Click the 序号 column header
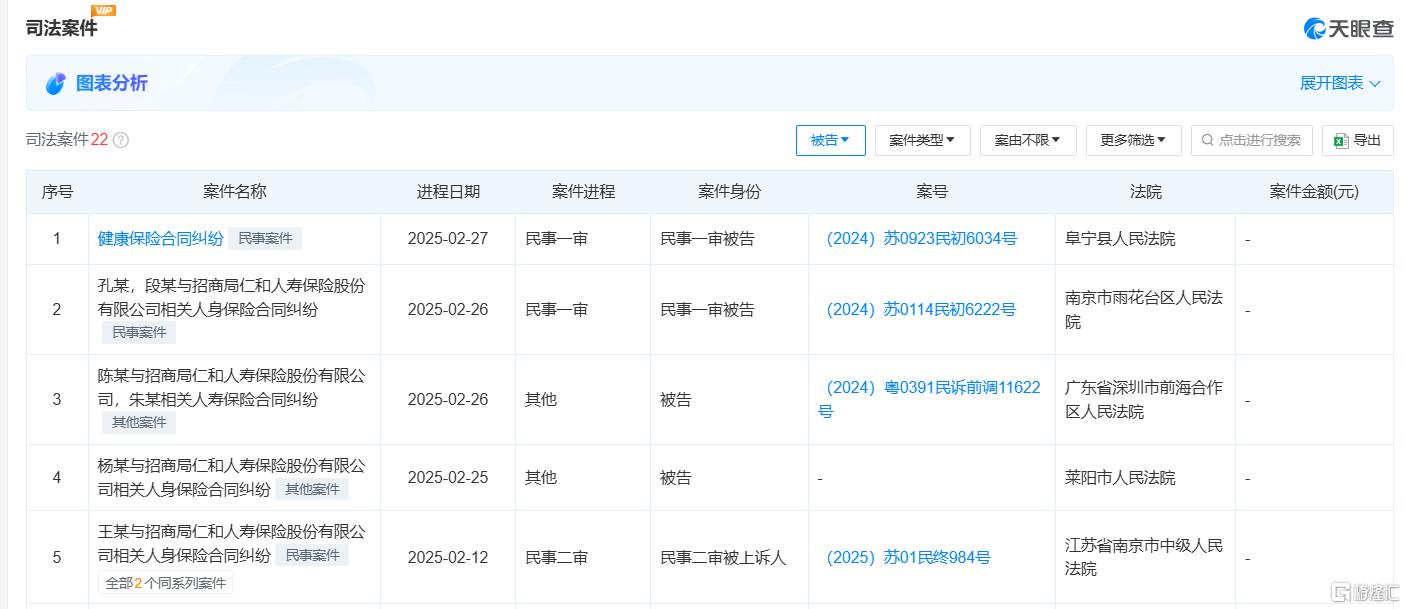 point(57,192)
